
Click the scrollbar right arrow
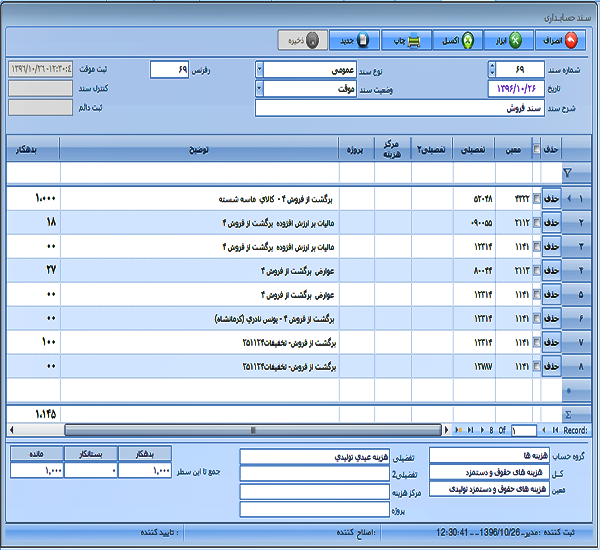pyautogui.click(x=447, y=431)
